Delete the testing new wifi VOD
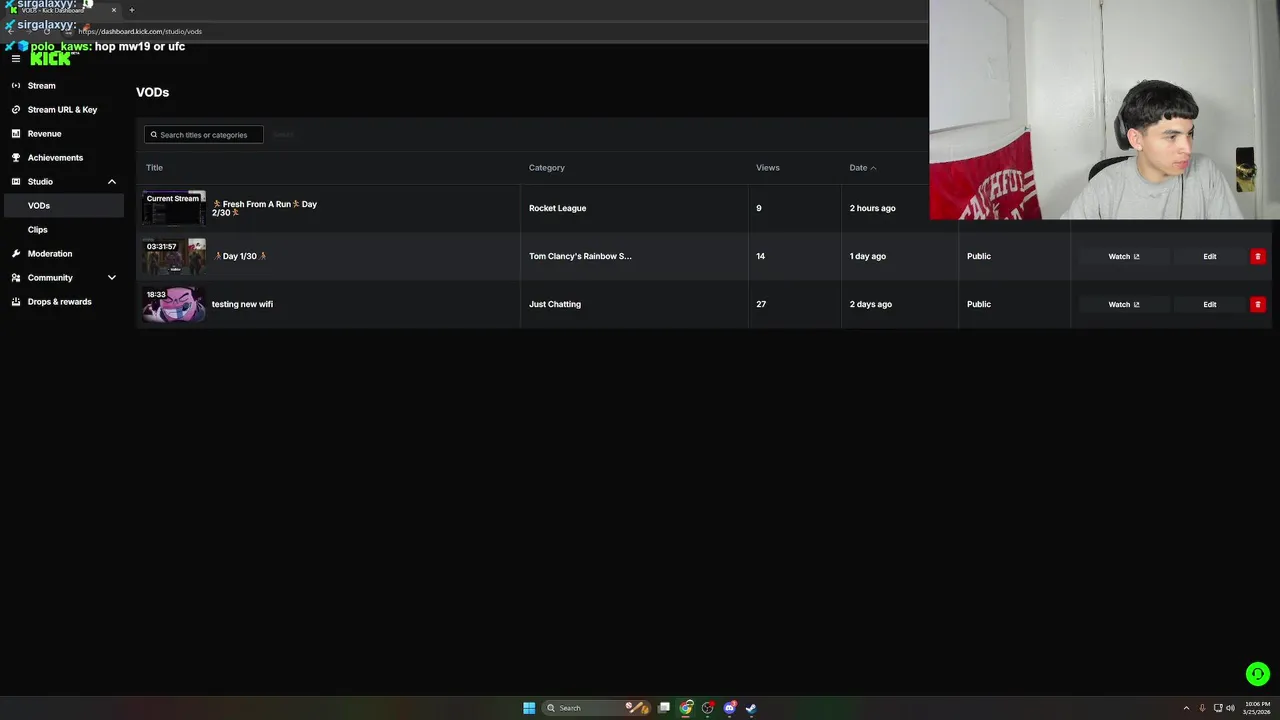This screenshot has width=1280, height=720. tap(1258, 305)
